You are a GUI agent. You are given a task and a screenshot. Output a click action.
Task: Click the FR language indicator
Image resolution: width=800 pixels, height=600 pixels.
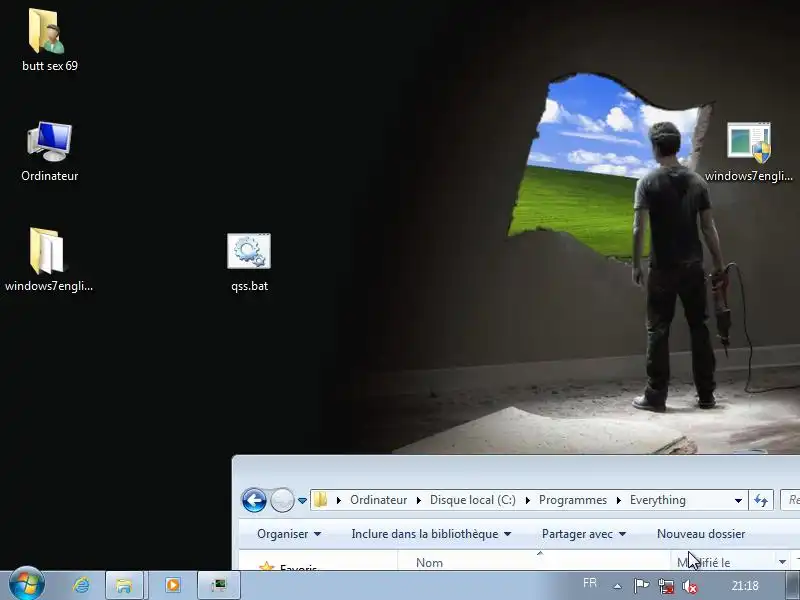[x=590, y=583]
